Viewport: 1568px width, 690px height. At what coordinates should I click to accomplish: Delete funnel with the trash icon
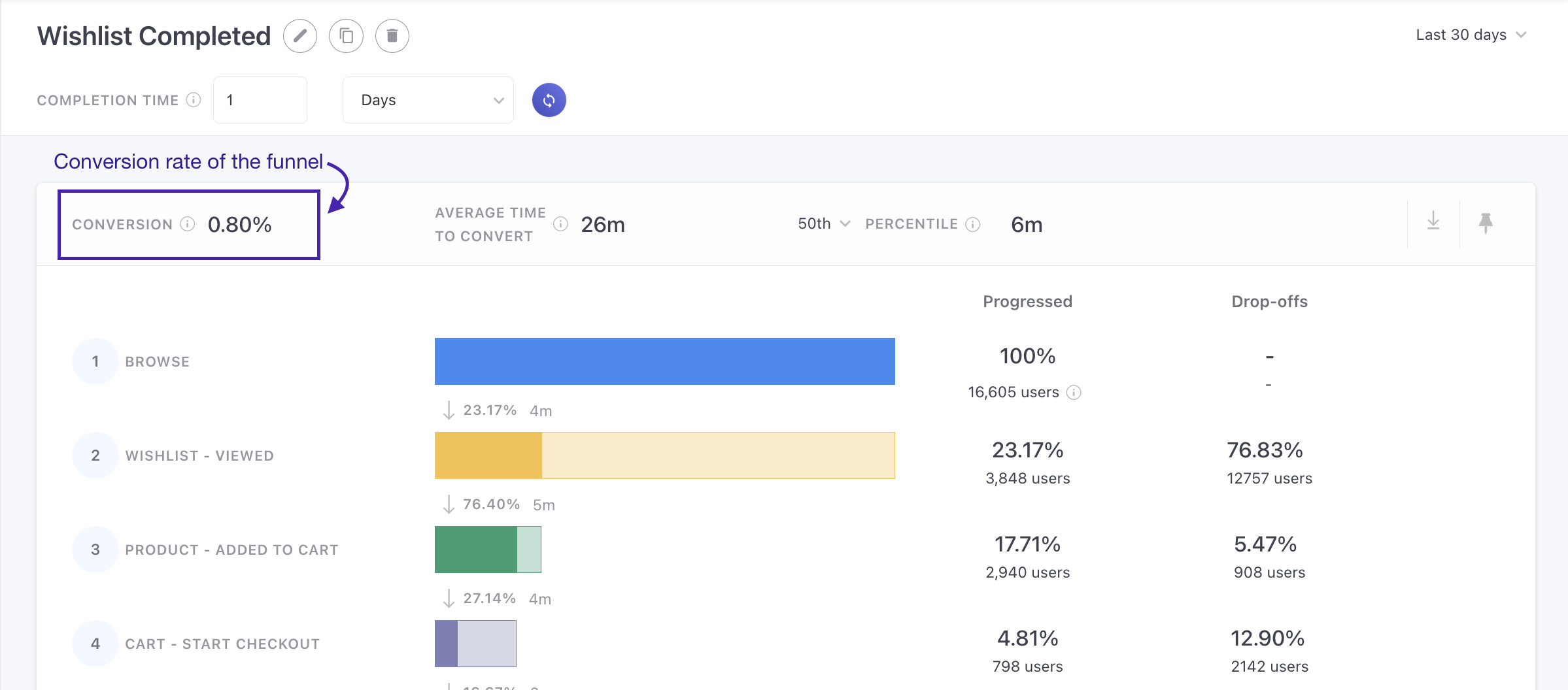(392, 36)
